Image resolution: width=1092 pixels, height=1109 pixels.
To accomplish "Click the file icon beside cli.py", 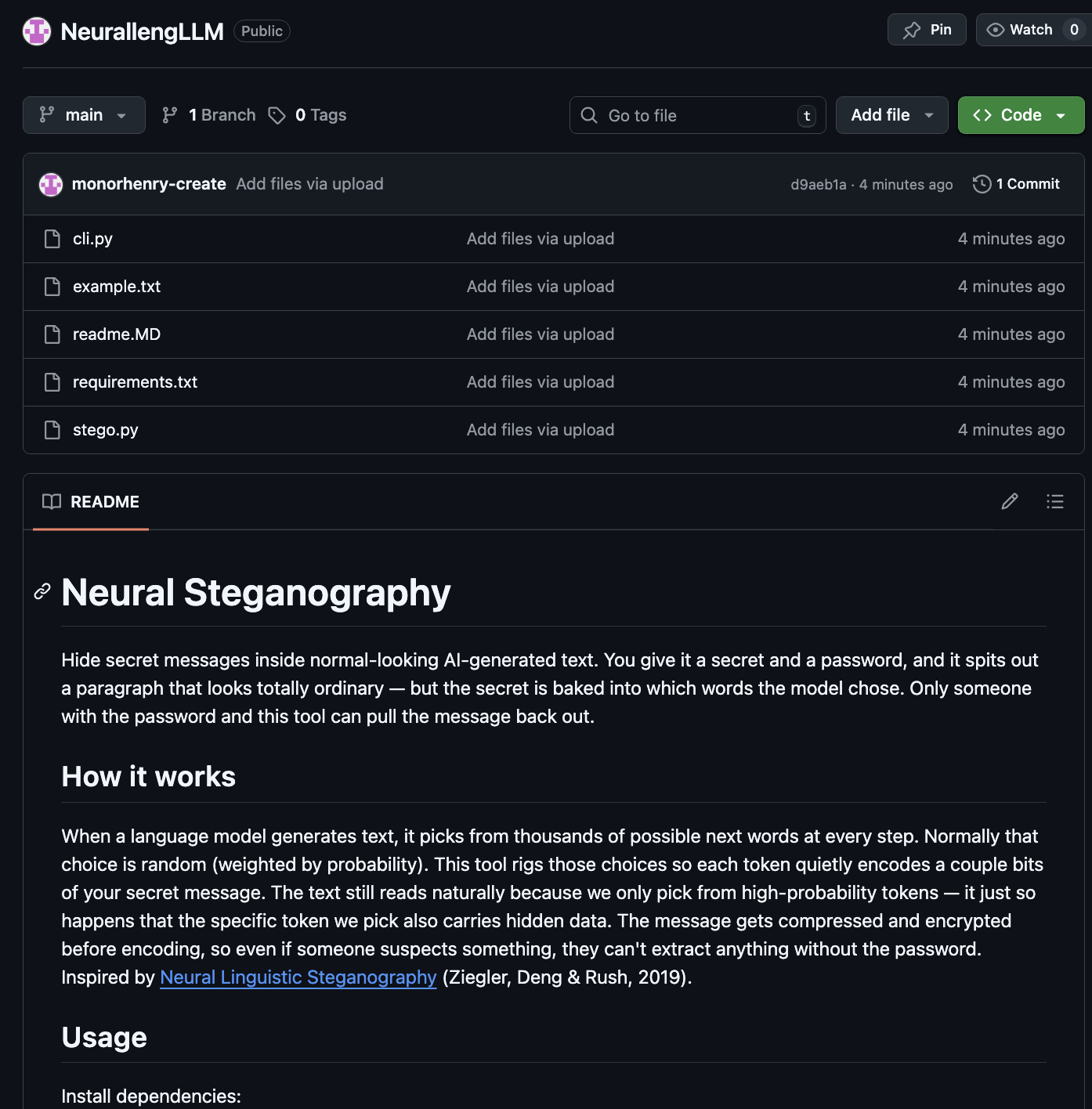I will (x=52, y=239).
